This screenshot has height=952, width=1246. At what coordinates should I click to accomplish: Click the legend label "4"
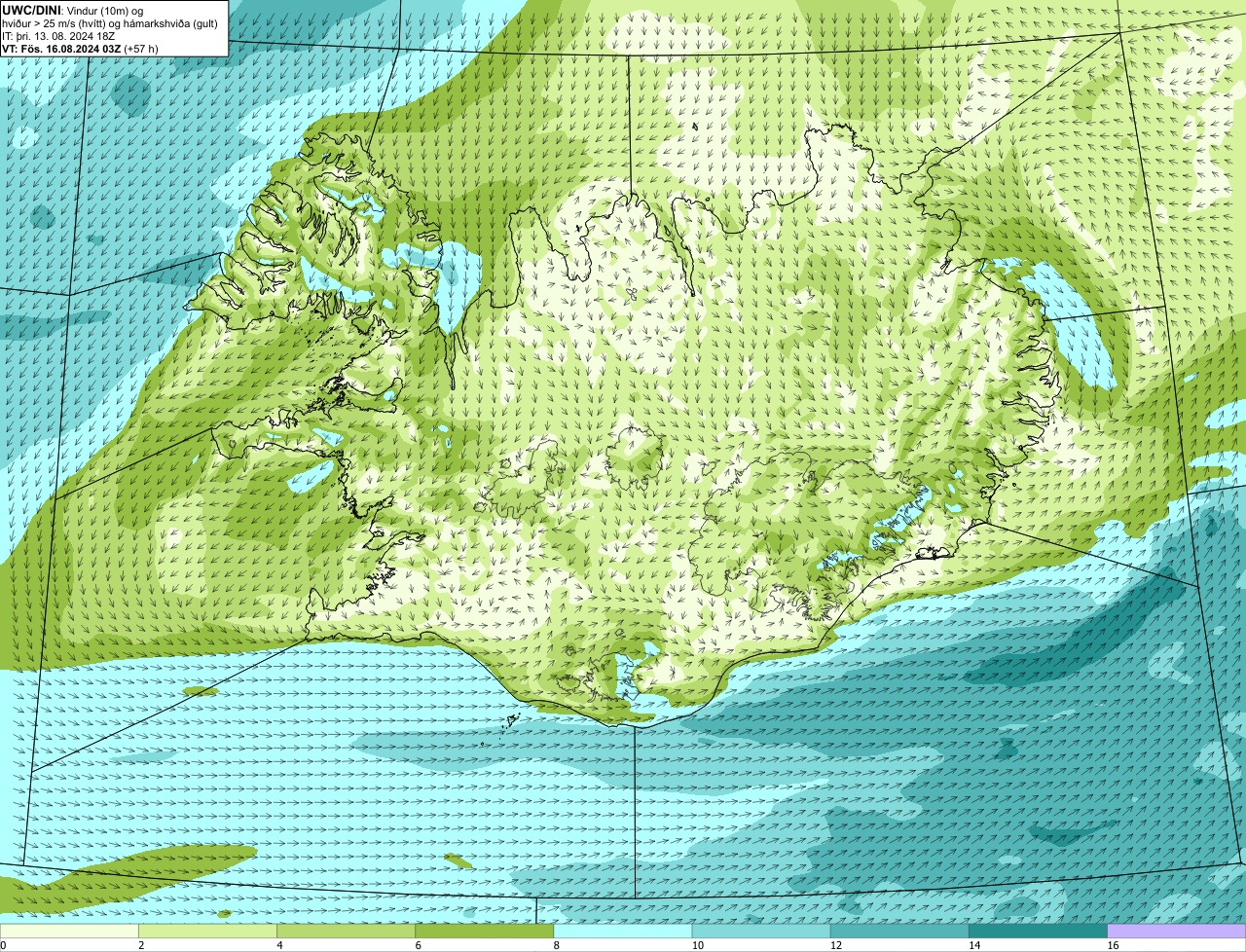pyautogui.click(x=279, y=945)
